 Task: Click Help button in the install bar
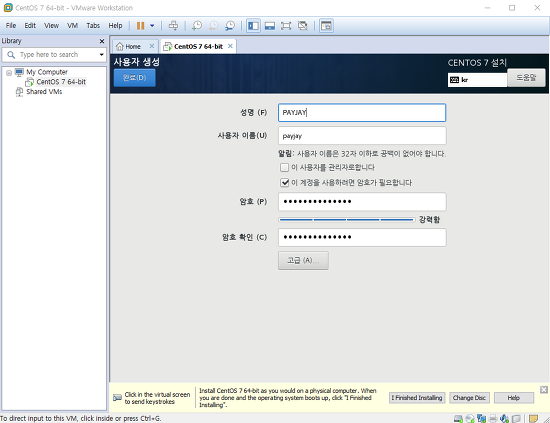click(514, 398)
